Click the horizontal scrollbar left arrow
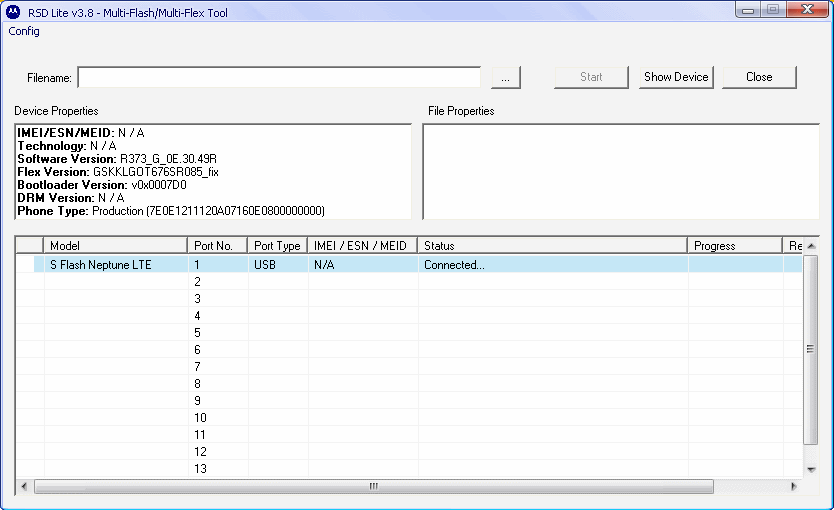834x510 pixels. pos(23,486)
